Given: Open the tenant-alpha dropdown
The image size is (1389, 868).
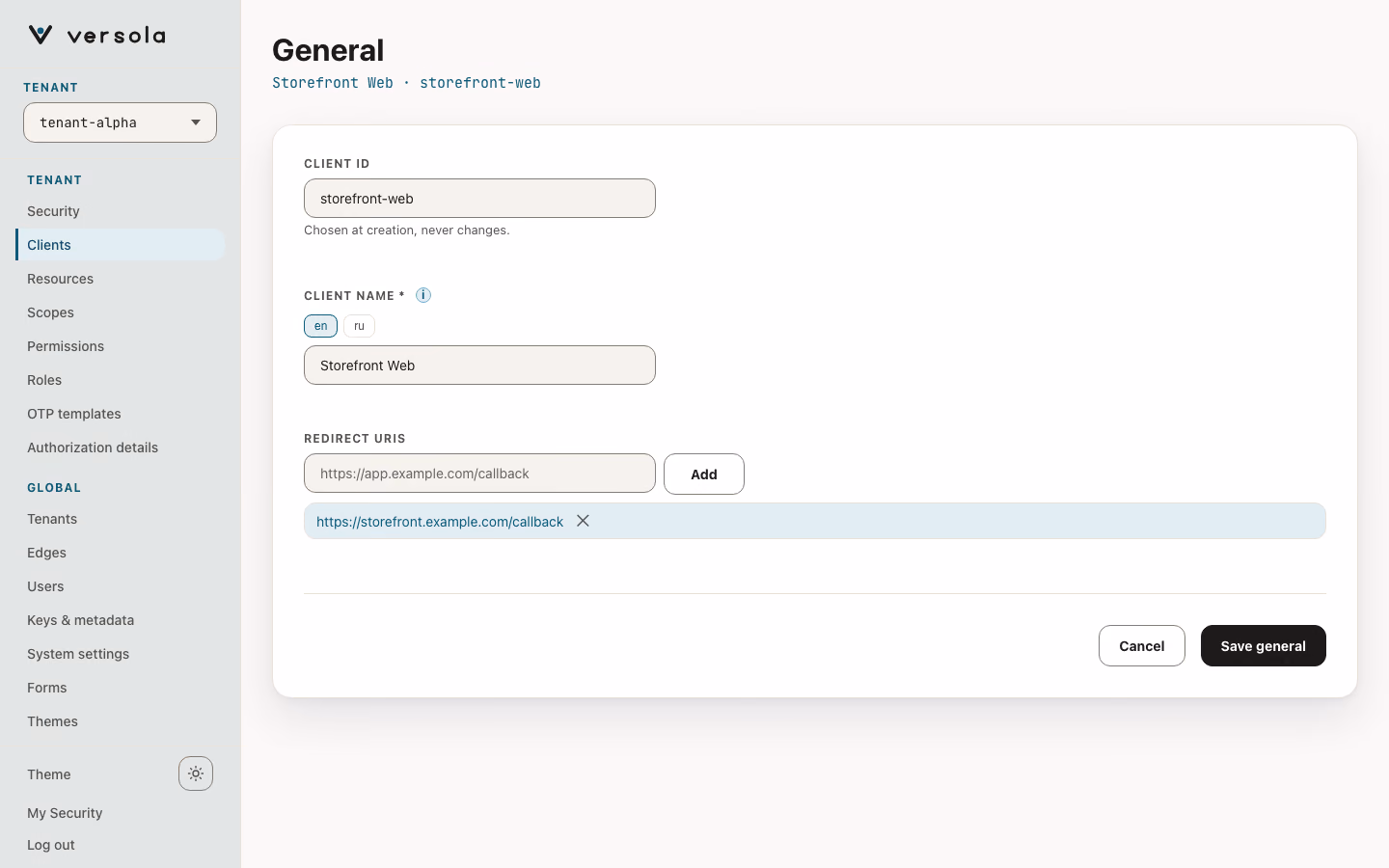Looking at the screenshot, I should (120, 122).
